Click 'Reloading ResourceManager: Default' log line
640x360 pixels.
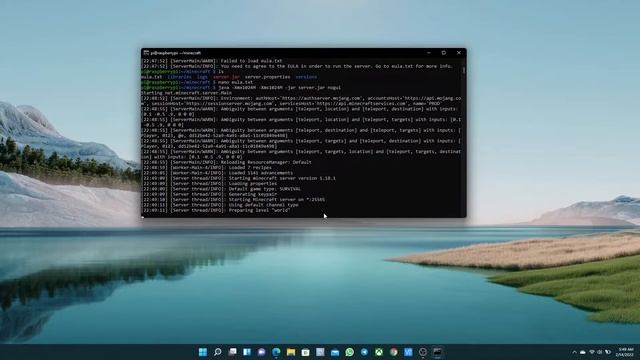point(227,162)
